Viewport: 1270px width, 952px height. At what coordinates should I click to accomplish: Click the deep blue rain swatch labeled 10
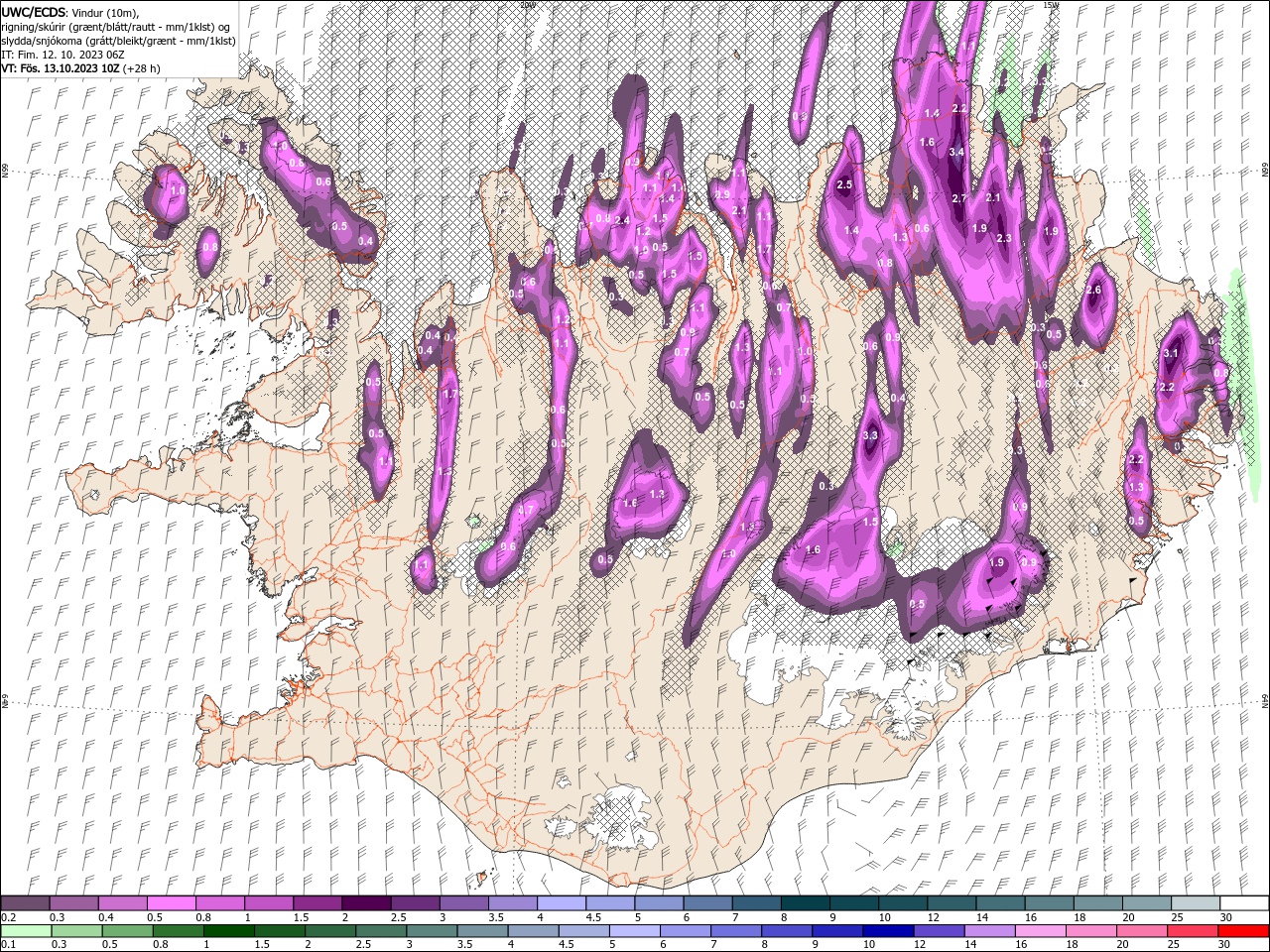click(888, 931)
